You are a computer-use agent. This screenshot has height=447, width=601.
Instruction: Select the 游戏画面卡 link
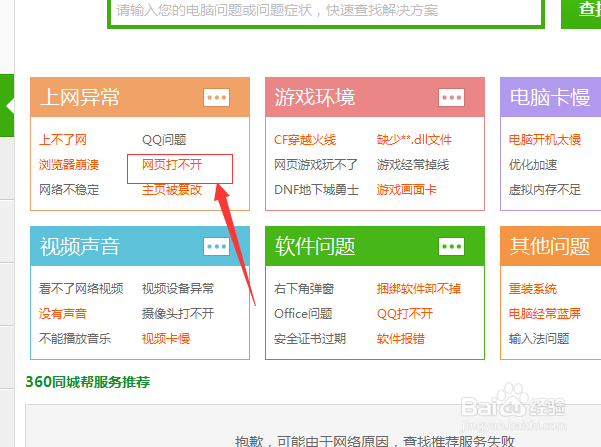pos(407,190)
